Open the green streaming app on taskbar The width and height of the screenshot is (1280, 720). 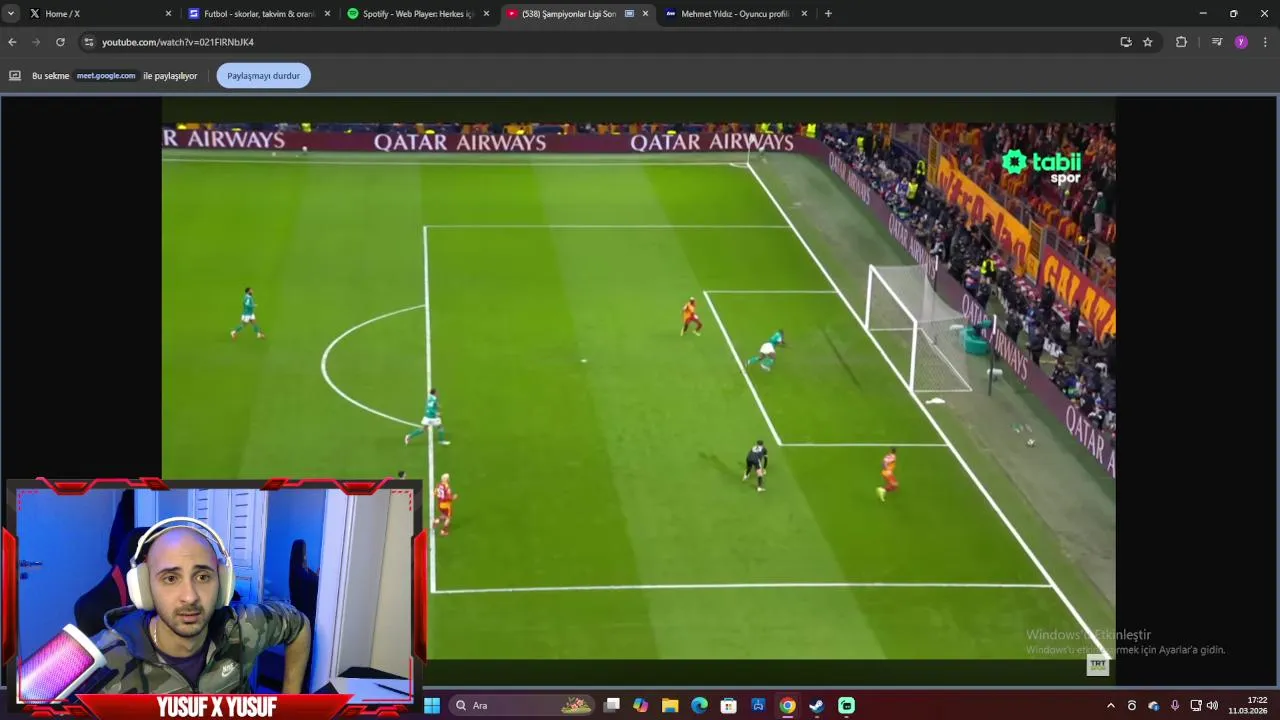click(x=846, y=705)
